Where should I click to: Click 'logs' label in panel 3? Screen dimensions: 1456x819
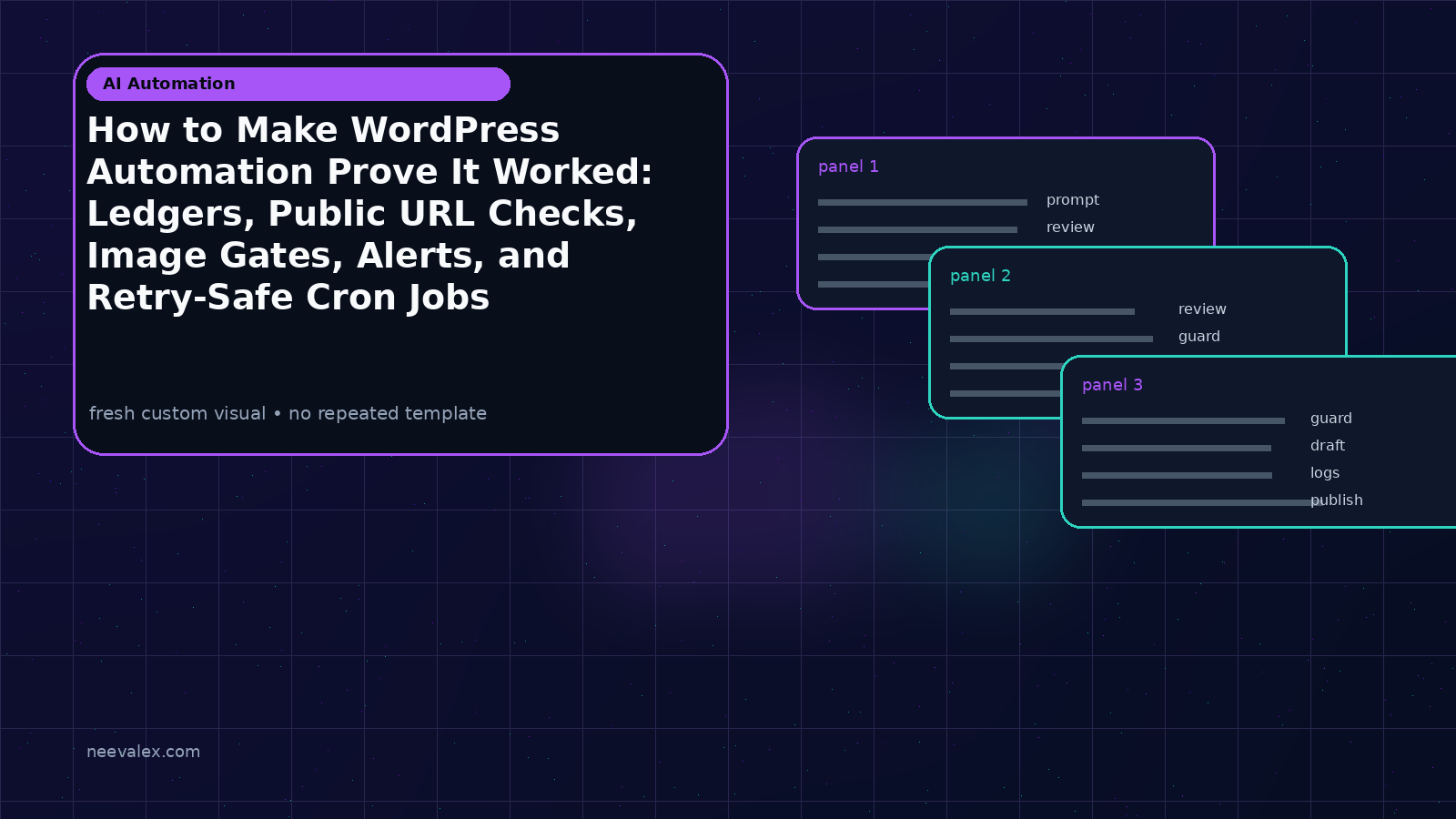(1325, 473)
